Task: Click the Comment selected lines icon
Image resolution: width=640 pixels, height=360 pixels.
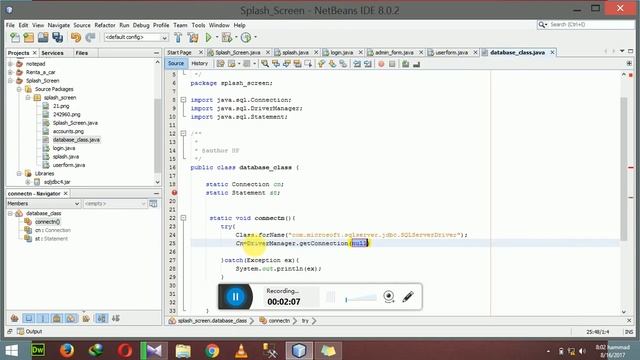Action: [x=405, y=64]
